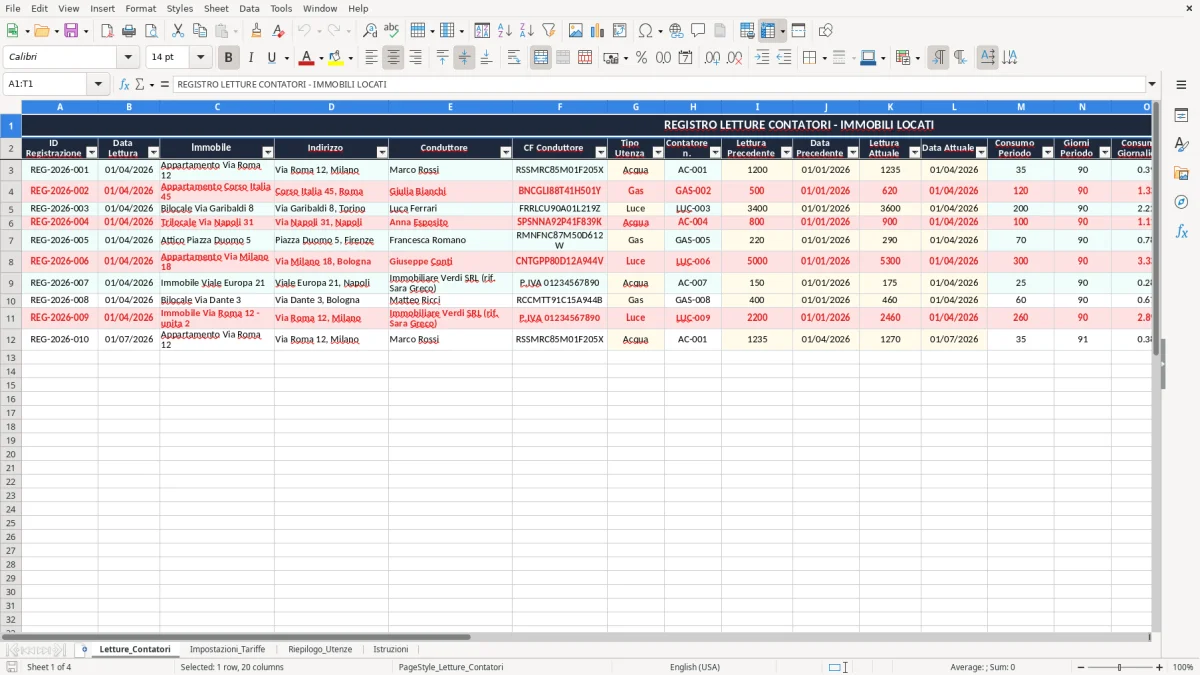Viewport: 1200px width, 675px height.
Task: Open the Font Size dropdown
Action: tap(200, 58)
